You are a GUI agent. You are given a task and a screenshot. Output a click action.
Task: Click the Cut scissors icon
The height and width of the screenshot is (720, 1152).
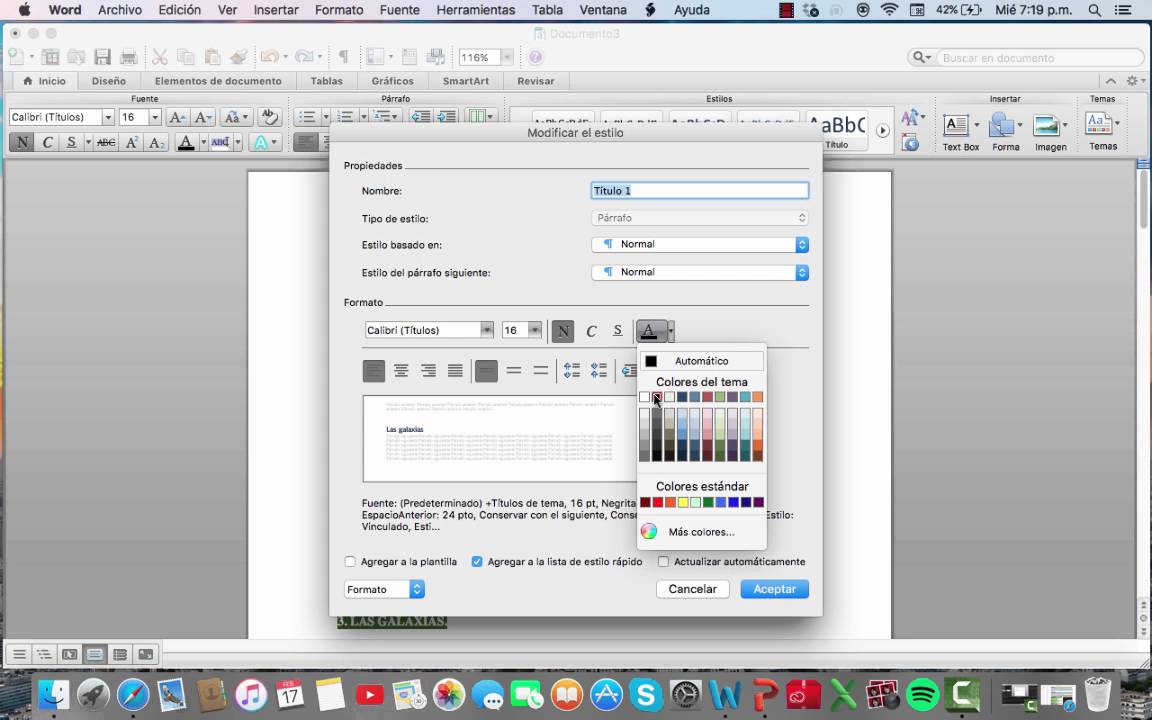(x=159, y=57)
